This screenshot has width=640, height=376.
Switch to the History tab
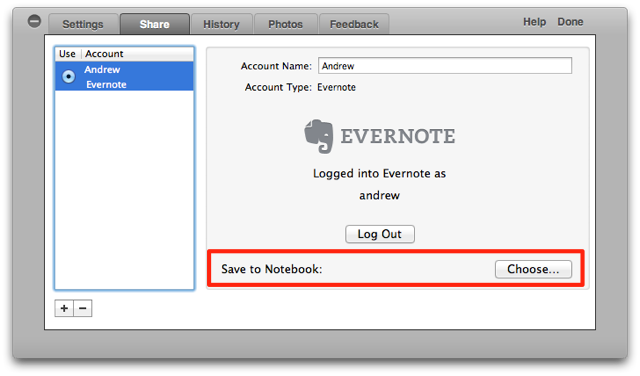point(222,24)
